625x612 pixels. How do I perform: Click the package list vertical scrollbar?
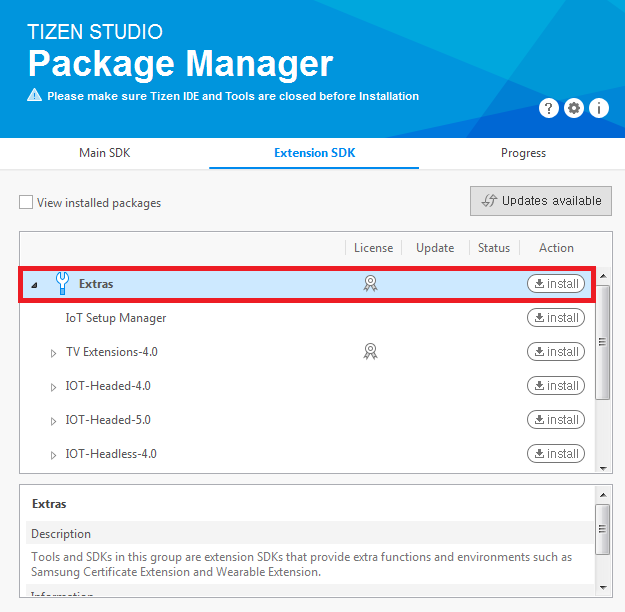coord(602,342)
